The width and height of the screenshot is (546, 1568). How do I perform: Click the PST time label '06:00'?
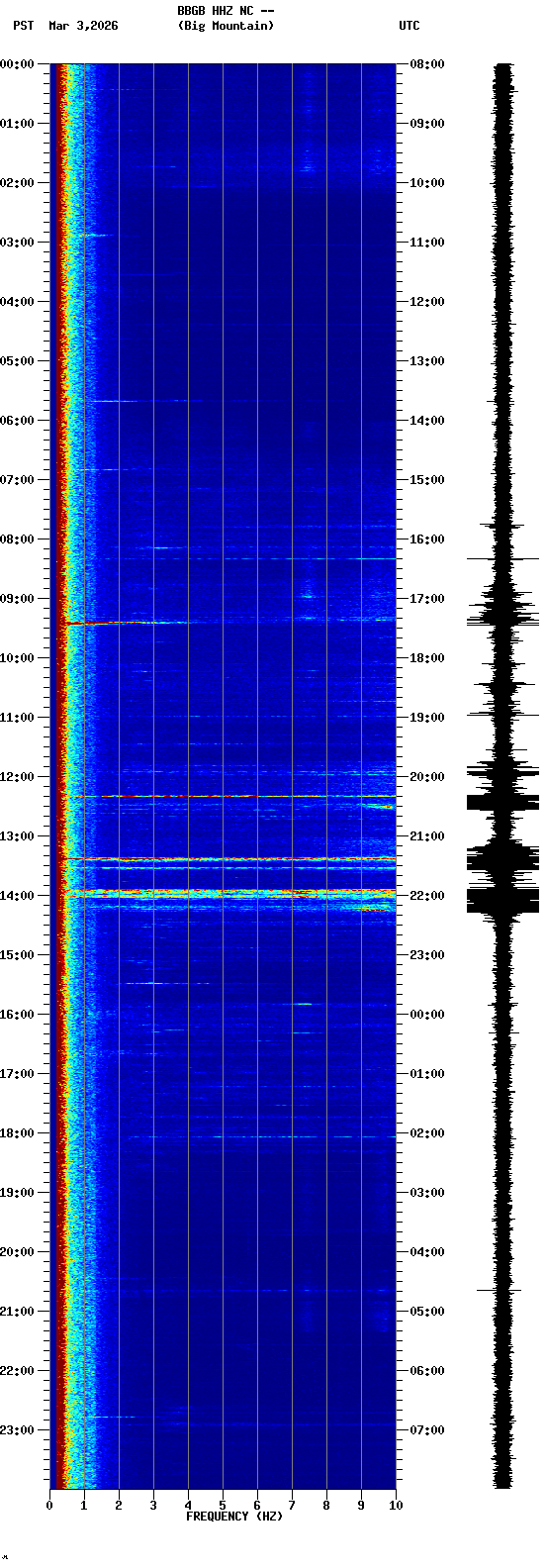[x=17, y=421]
